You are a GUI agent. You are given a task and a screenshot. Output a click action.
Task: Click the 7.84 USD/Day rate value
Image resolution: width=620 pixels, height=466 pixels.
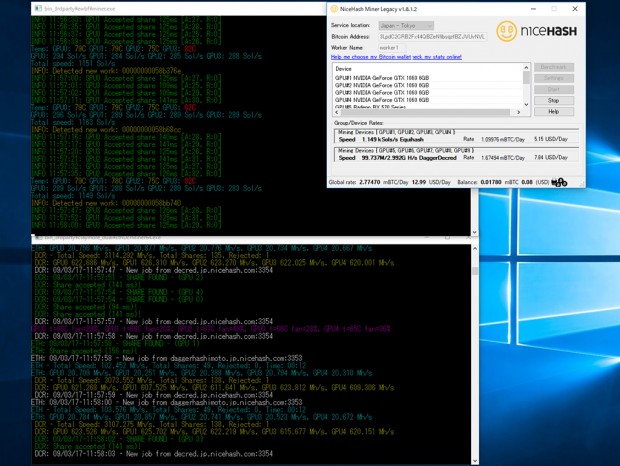tap(551, 157)
